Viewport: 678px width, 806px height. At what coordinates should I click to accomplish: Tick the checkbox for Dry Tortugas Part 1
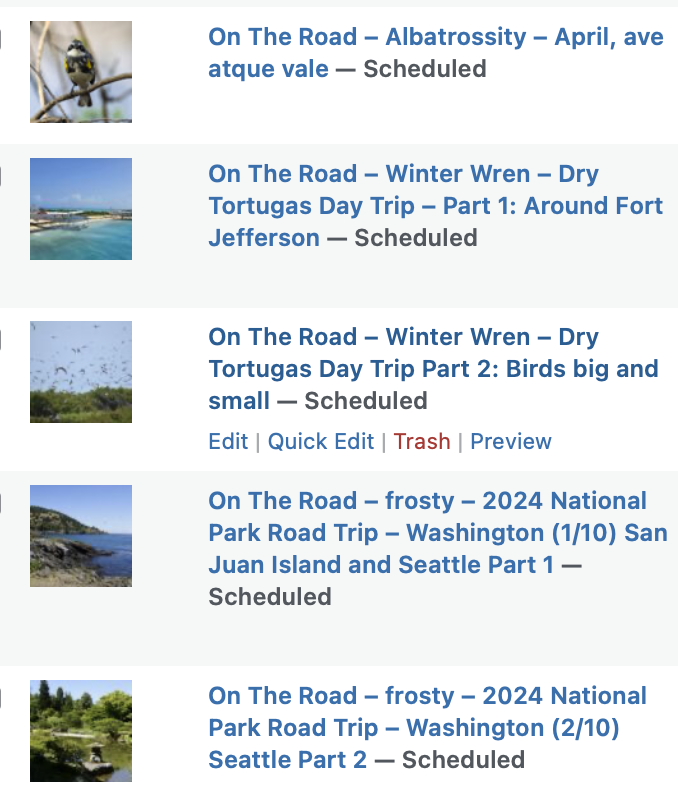point(1,176)
